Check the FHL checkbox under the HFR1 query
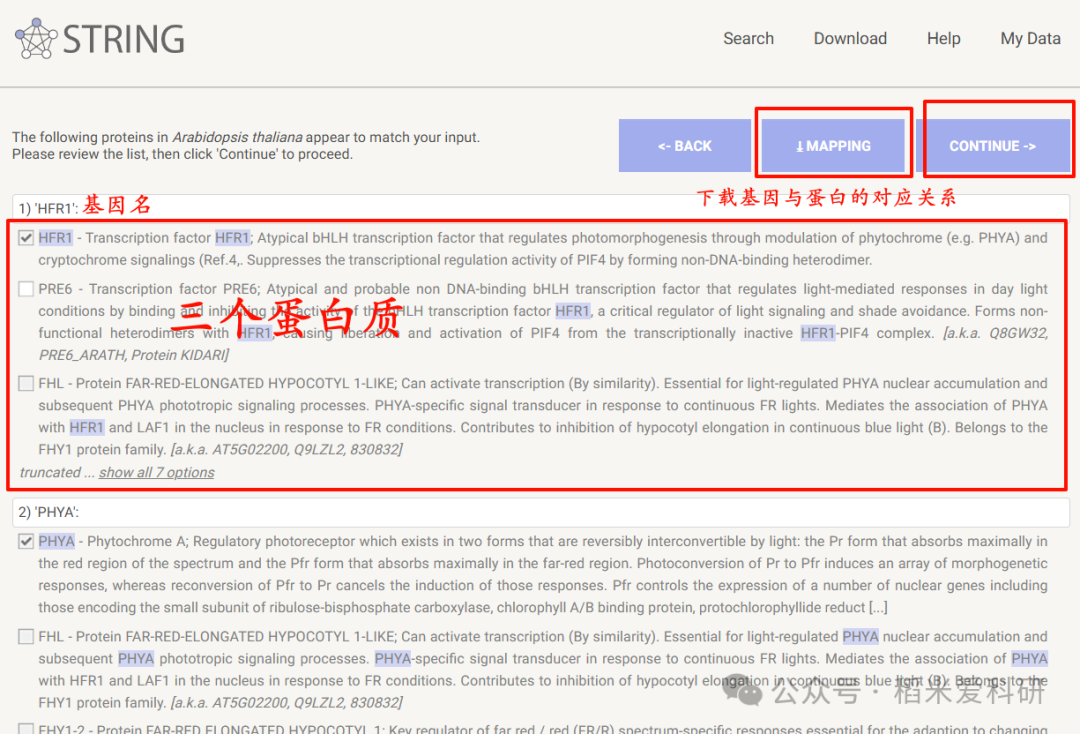This screenshot has height=734, width=1080. (26, 384)
